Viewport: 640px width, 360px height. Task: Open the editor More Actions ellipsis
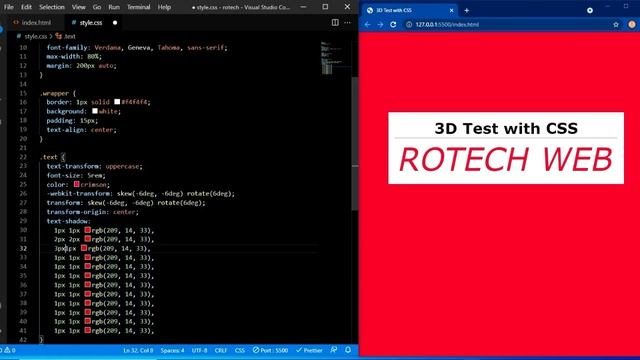[x=347, y=22]
